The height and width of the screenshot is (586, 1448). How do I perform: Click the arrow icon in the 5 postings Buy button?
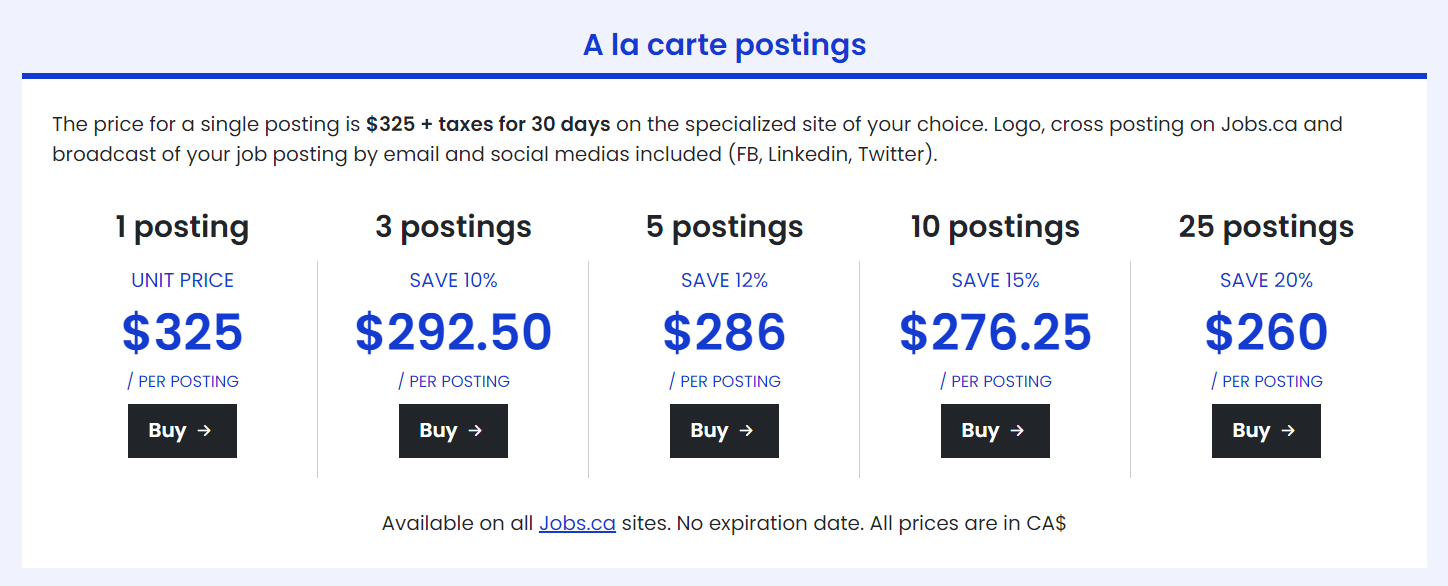pos(746,431)
